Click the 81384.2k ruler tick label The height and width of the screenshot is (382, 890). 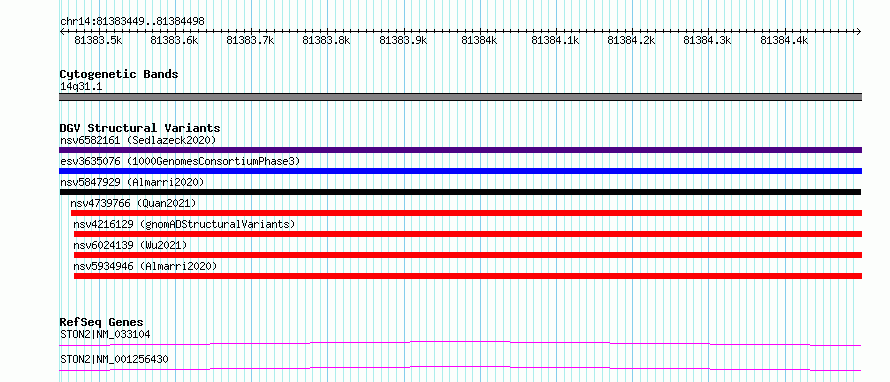coord(631,40)
